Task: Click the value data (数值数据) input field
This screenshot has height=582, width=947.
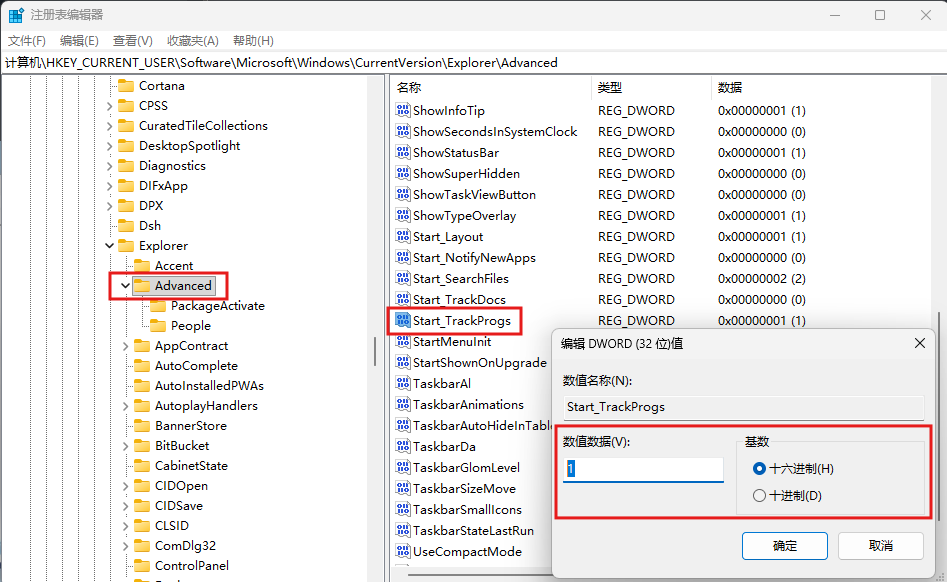Action: pos(643,469)
